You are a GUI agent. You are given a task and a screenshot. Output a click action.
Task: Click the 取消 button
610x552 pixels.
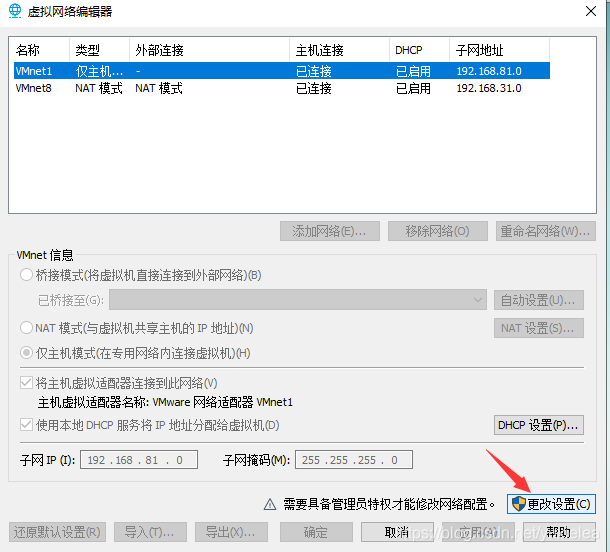tap(397, 532)
